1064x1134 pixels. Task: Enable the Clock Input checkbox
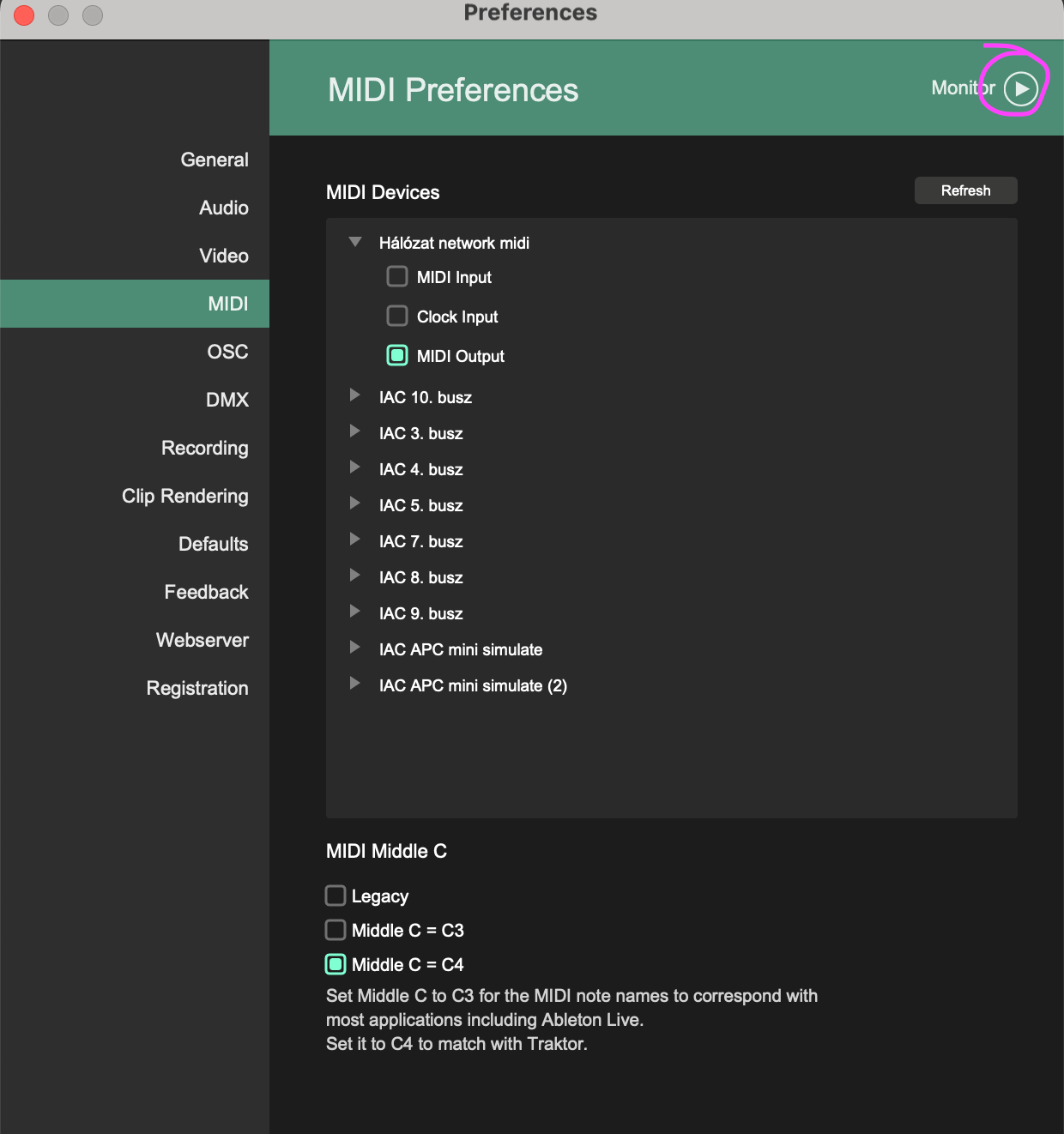coord(397,316)
